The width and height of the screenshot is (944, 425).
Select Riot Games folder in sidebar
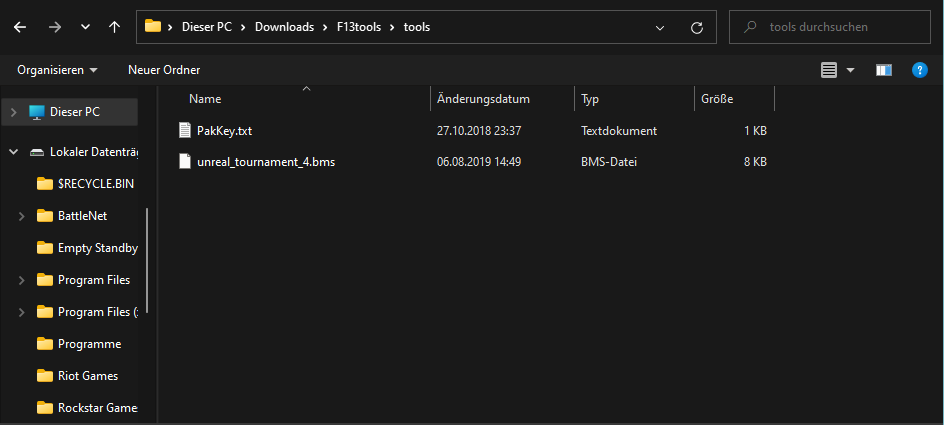coord(87,376)
